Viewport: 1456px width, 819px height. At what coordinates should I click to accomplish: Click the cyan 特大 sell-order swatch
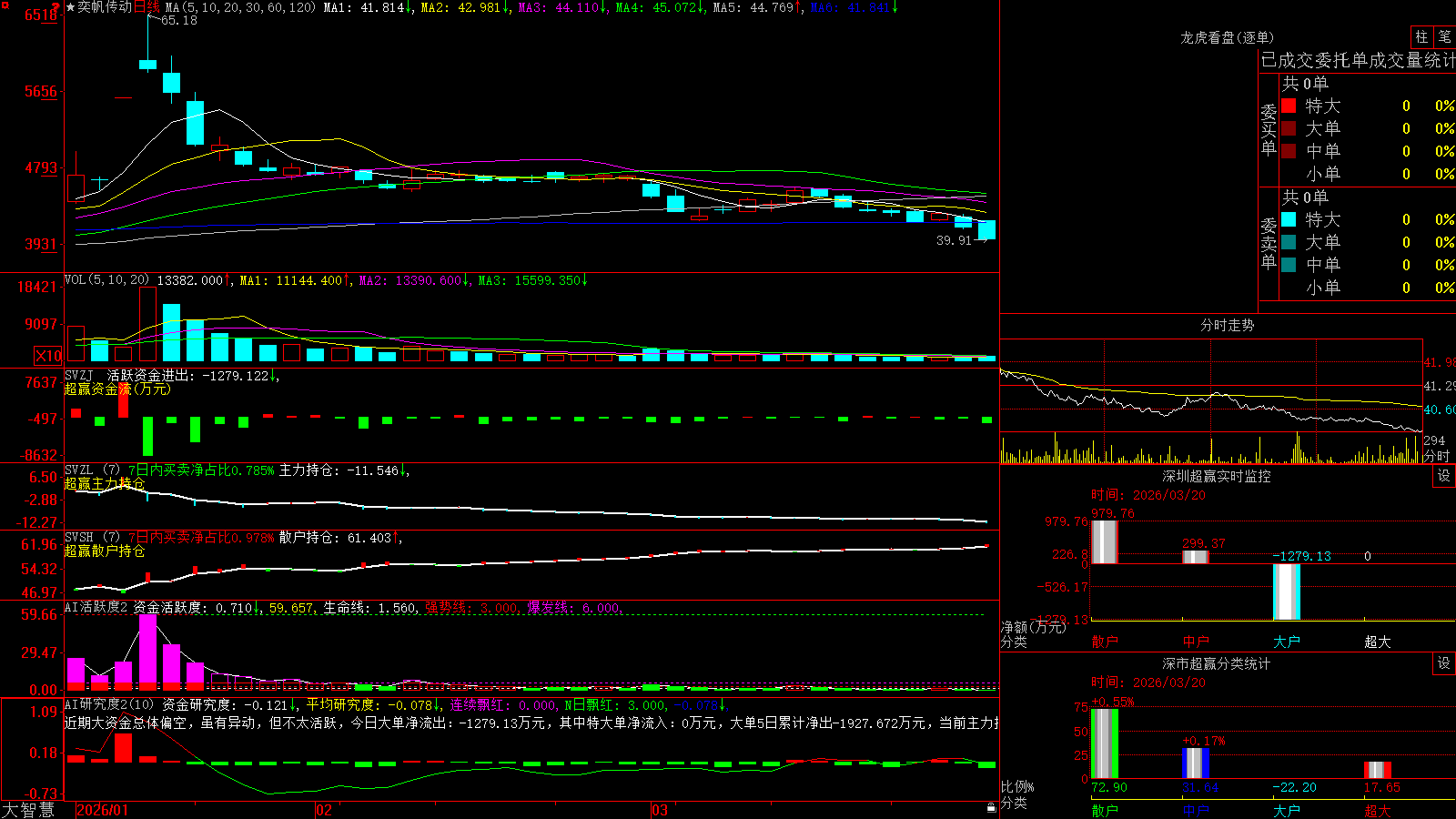[1289, 219]
